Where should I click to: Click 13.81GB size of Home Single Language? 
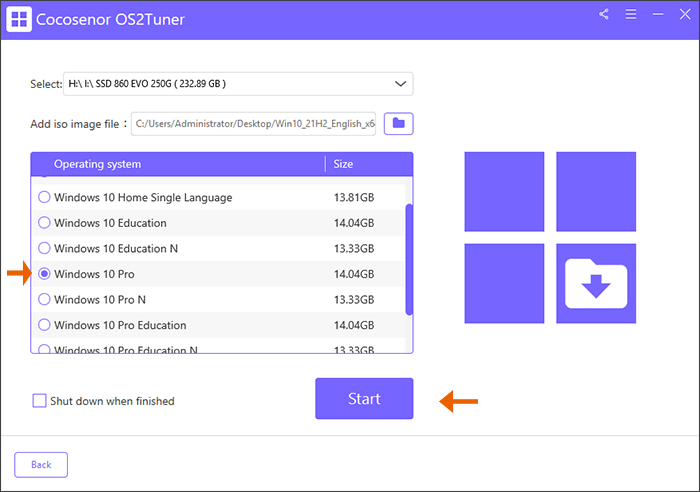(x=354, y=197)
